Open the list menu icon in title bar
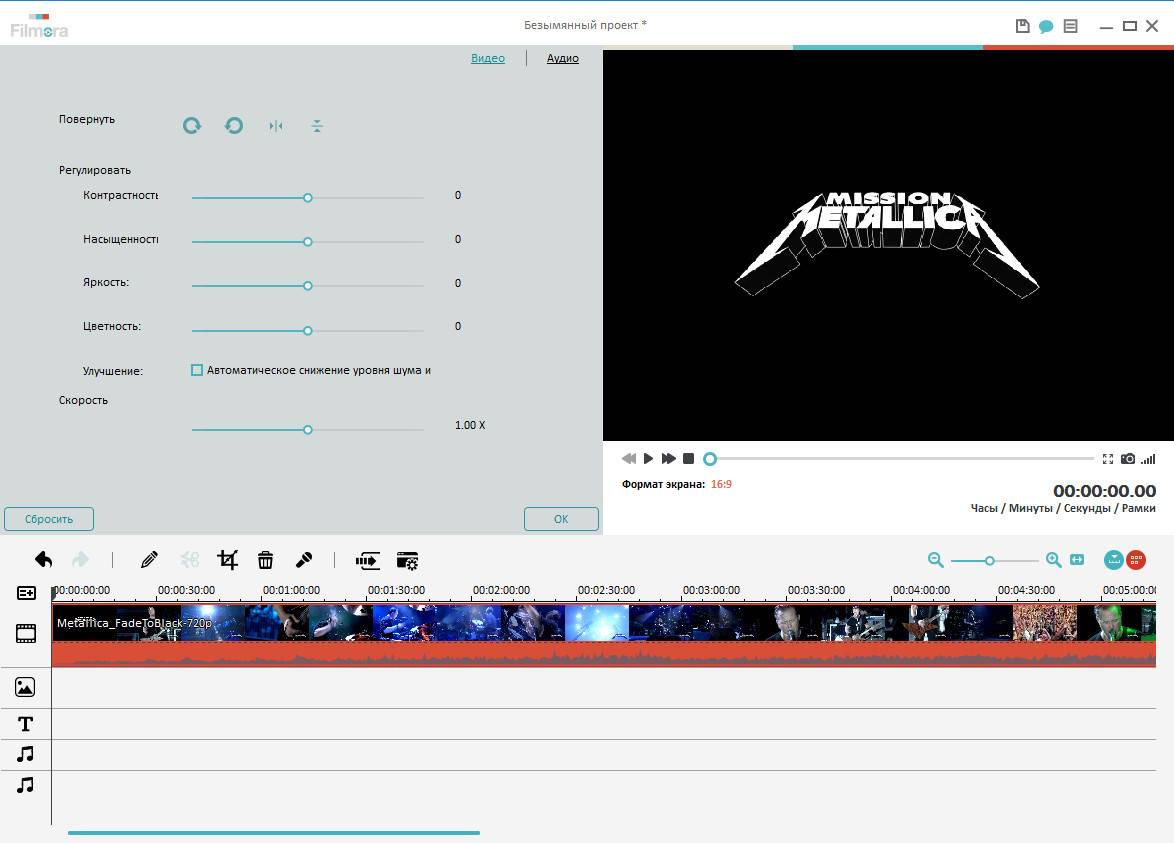Screen dimensions: 1174x843 (x=1071, y=26)
